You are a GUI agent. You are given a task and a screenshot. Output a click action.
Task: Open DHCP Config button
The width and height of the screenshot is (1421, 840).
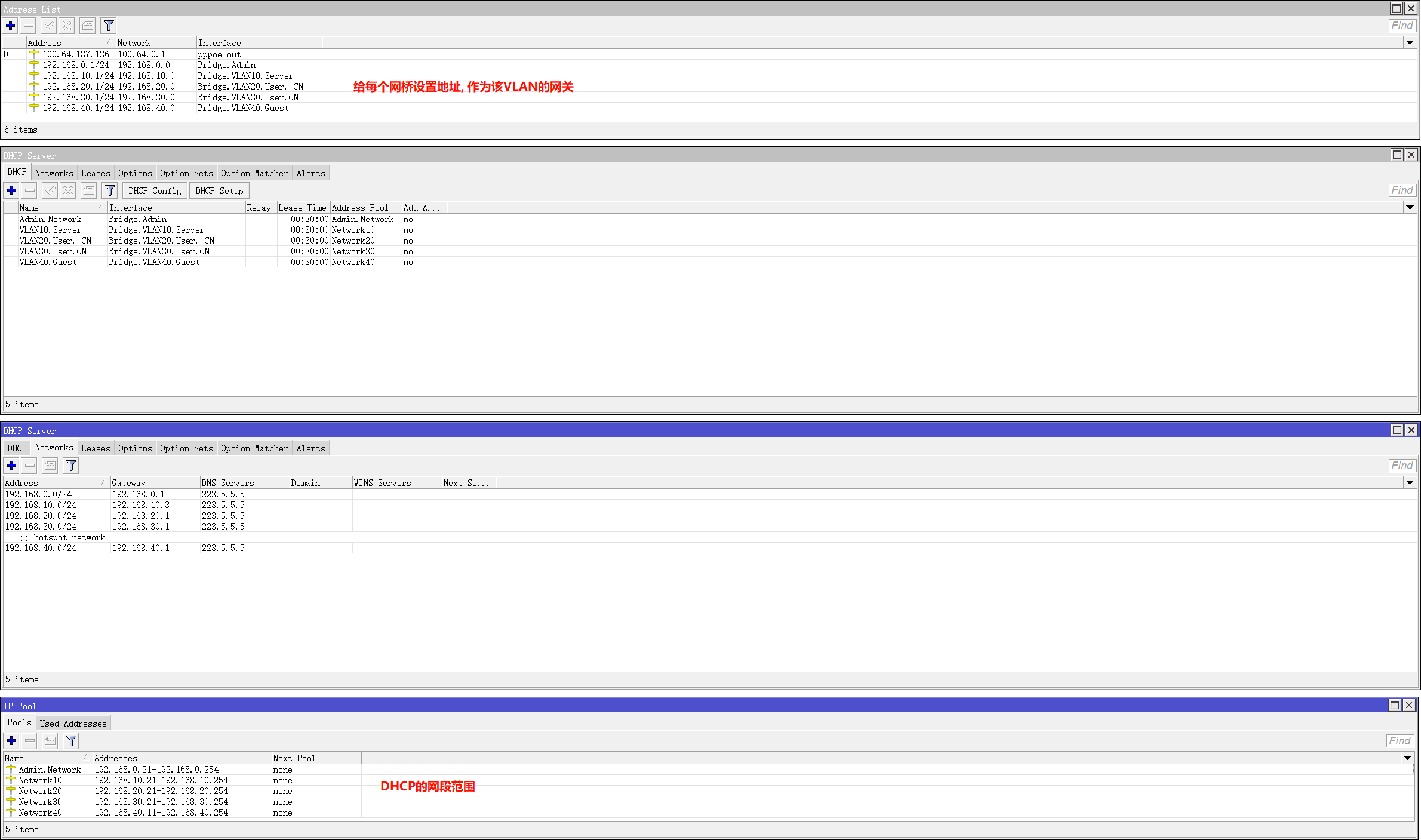click(155, 191)
